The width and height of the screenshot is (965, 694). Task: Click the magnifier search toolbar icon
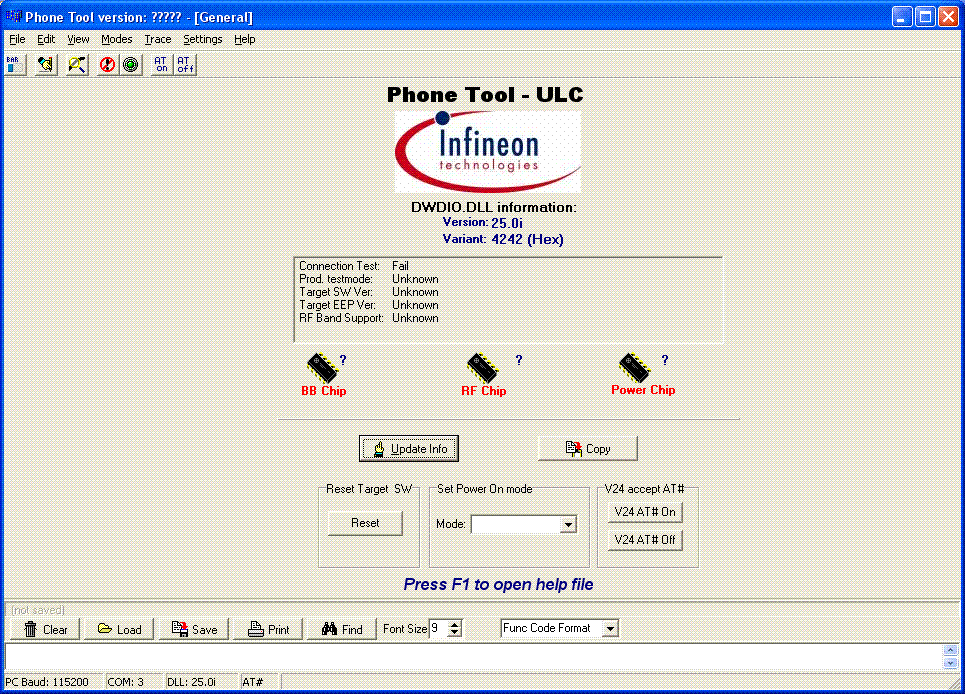tap(77, 65)
